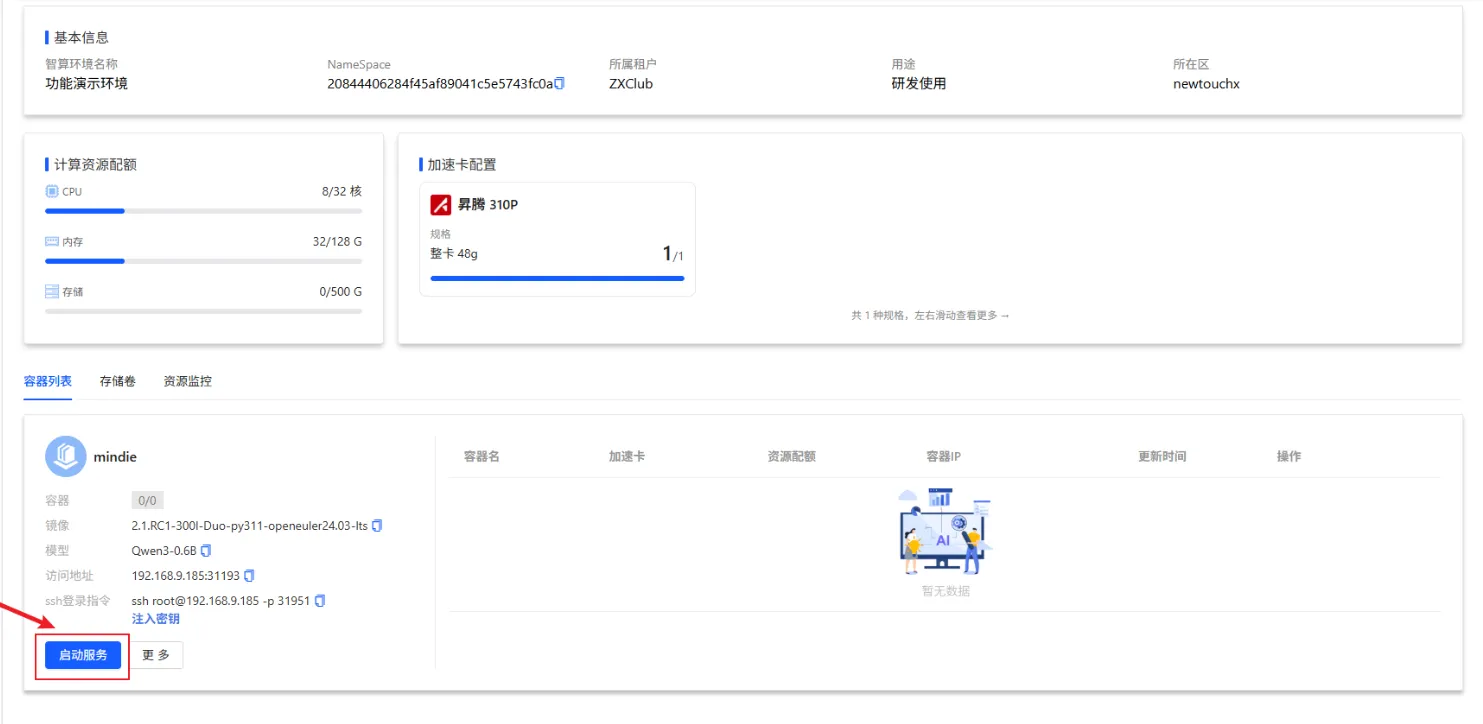Click the 共 1 种规格 hint text

coord(930,315)
